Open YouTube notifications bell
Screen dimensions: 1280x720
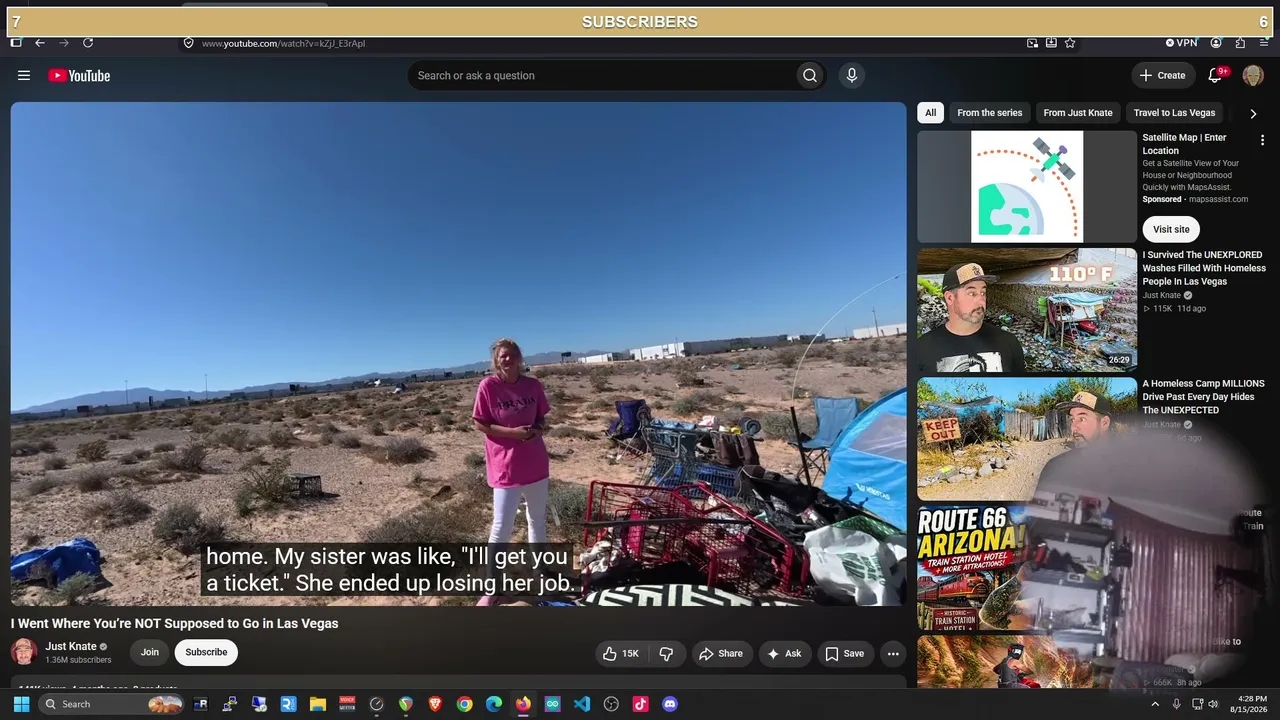(x=1216, y=75)
